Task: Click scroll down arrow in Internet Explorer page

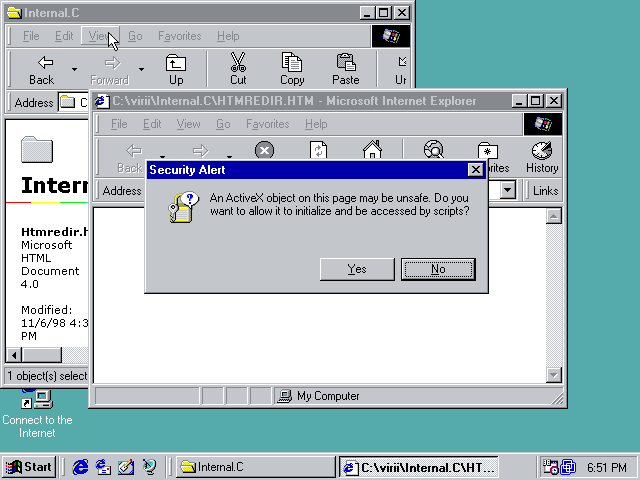Action: click(553, 375)
